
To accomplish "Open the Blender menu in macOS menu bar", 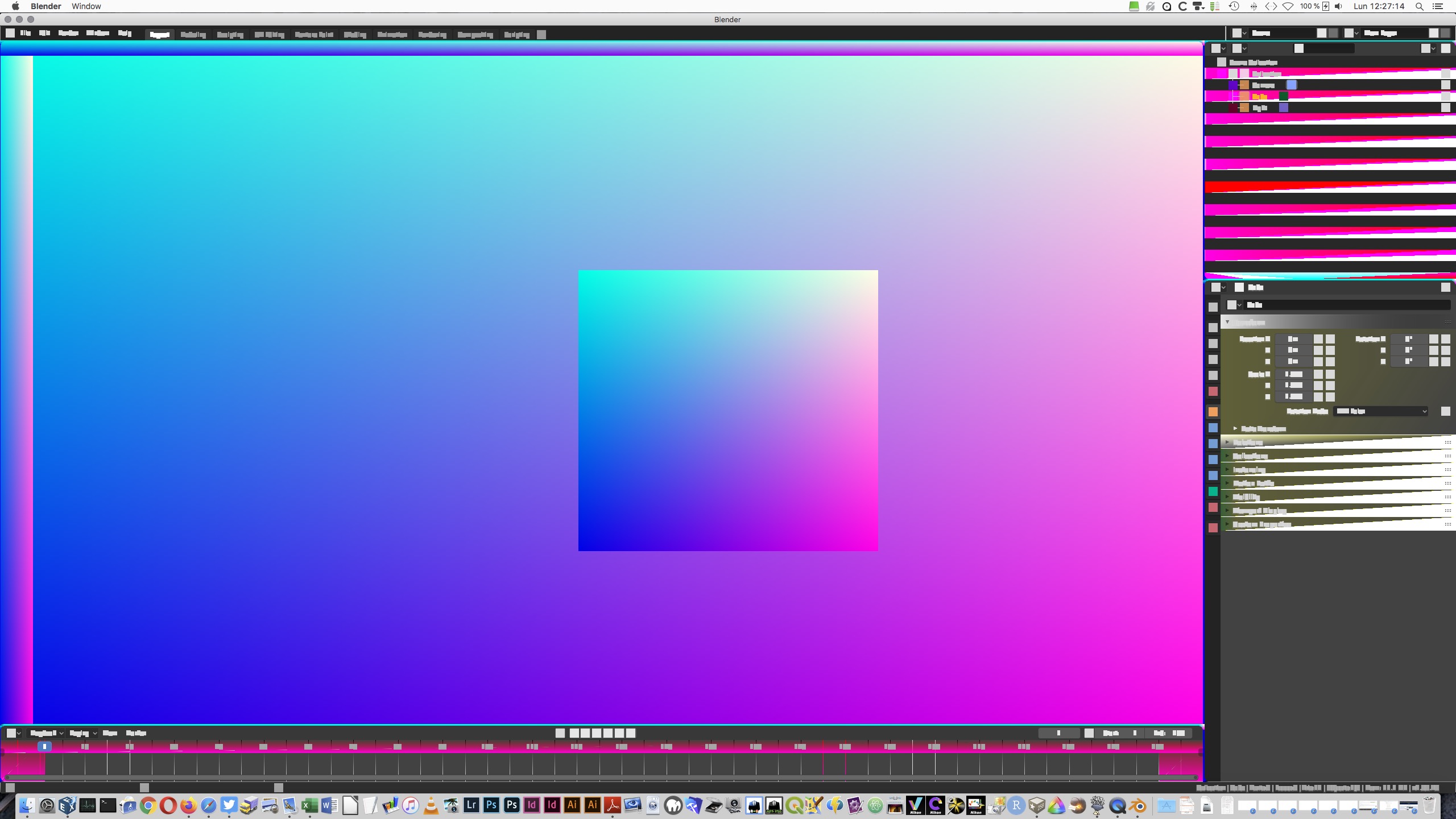I will click(x=45, y=6).
